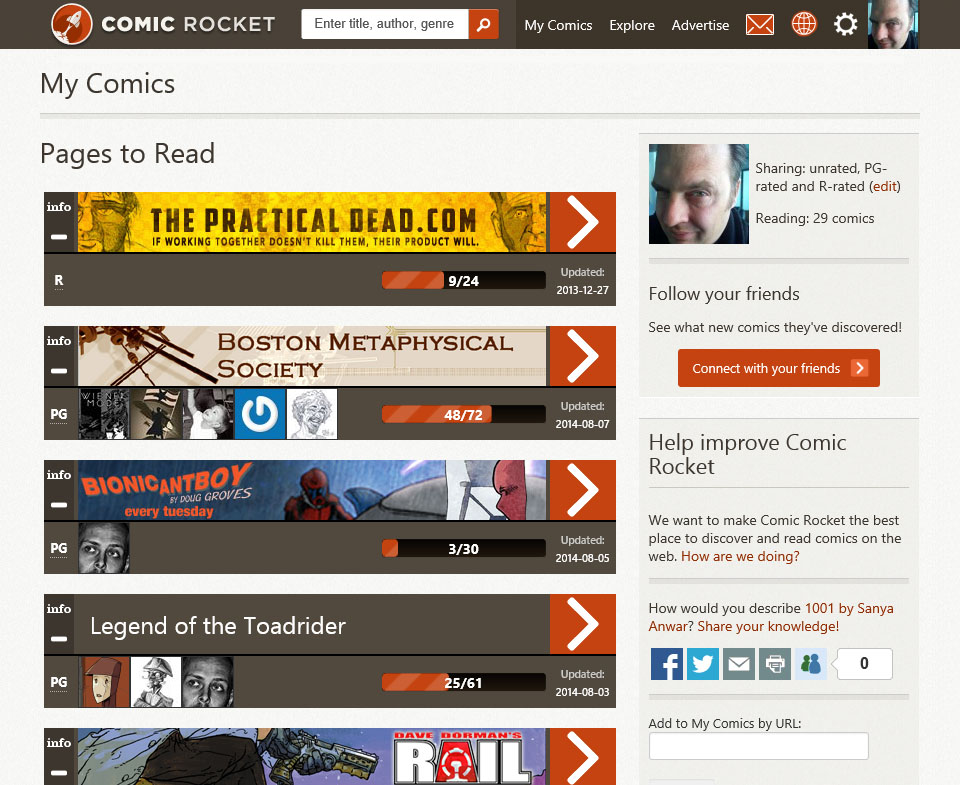Click minus button on Boston Metaphysical Society

[x=59, y=371]
